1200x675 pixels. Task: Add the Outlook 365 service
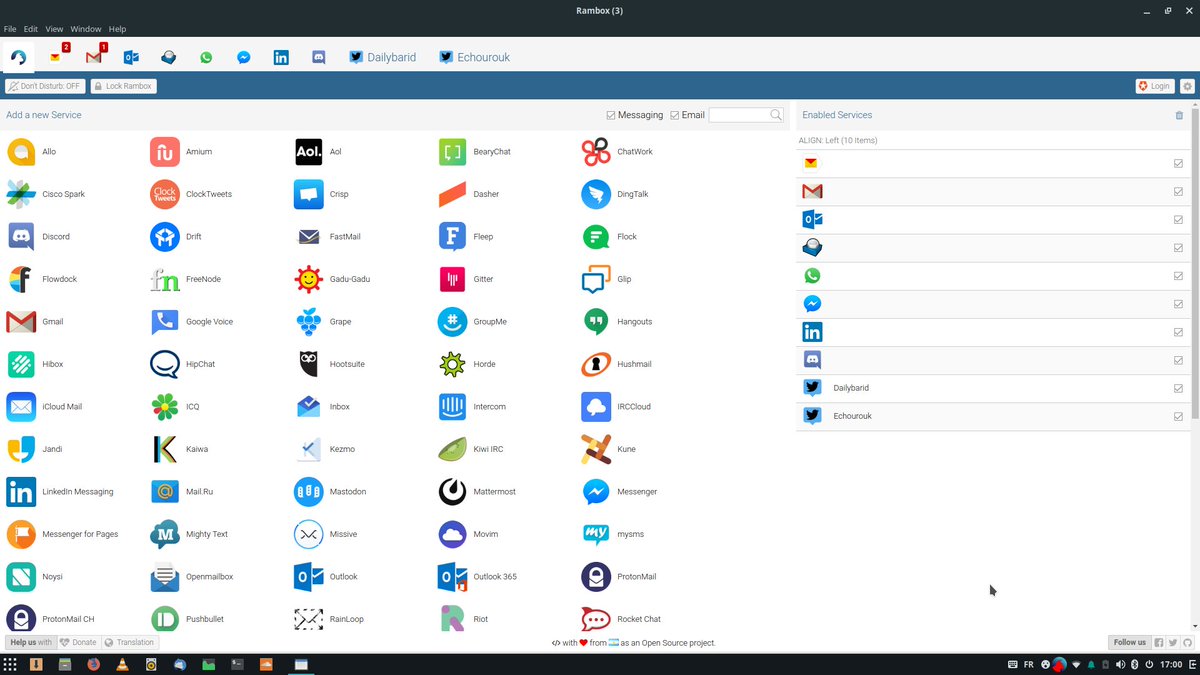point(477,577)
